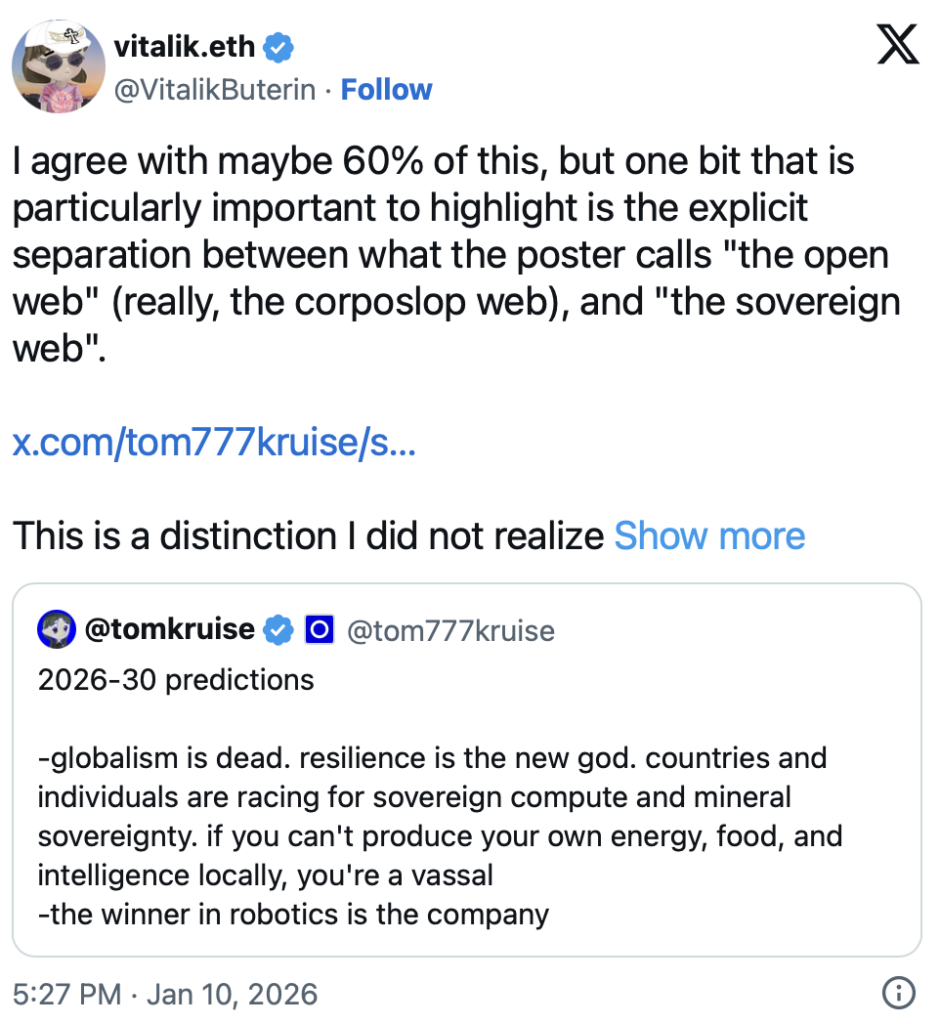Click the verified badge next to vitalik.eth
Screen dimensions: 940x1024
click(x=278, y=46)
